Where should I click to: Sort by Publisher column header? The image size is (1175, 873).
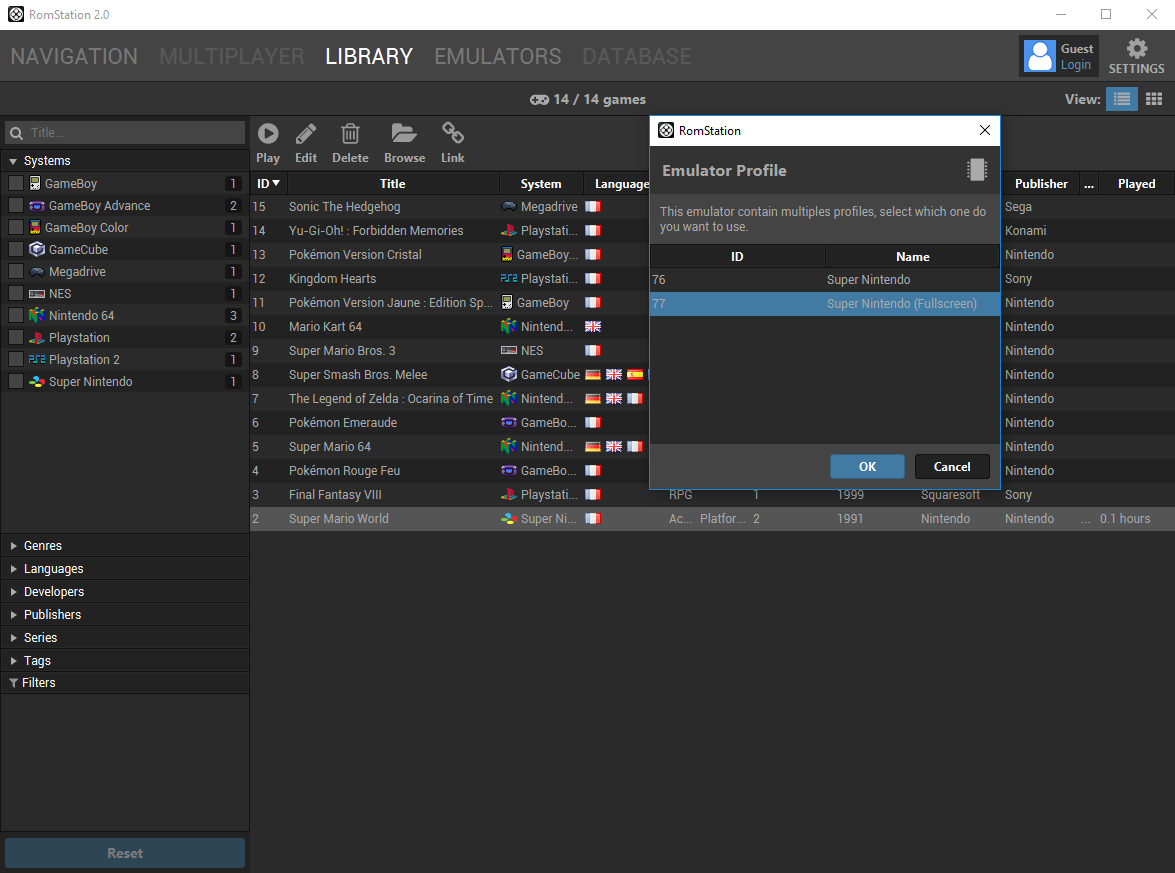point(1041,184)
